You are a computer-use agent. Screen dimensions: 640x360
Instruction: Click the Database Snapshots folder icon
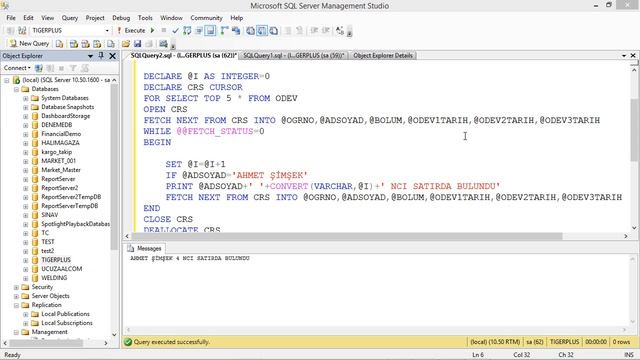pos(35,107)
